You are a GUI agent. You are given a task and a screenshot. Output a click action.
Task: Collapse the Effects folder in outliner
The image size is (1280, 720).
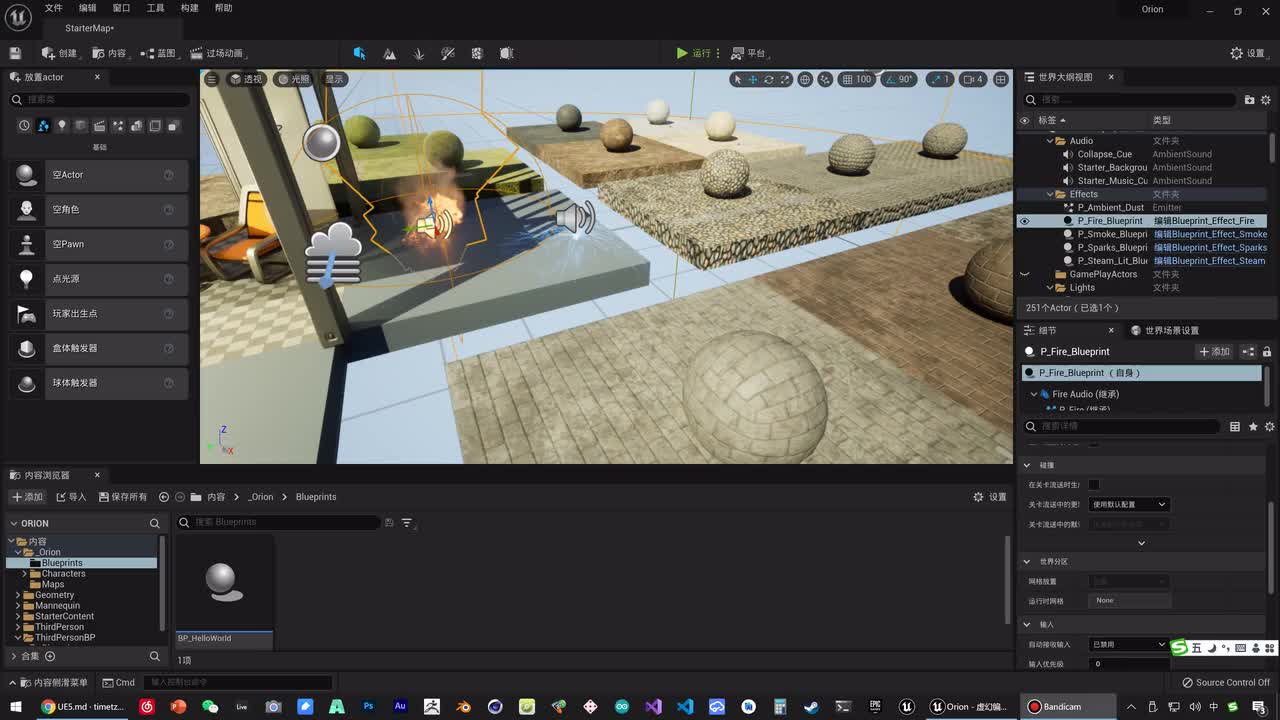coord(1050,194)
